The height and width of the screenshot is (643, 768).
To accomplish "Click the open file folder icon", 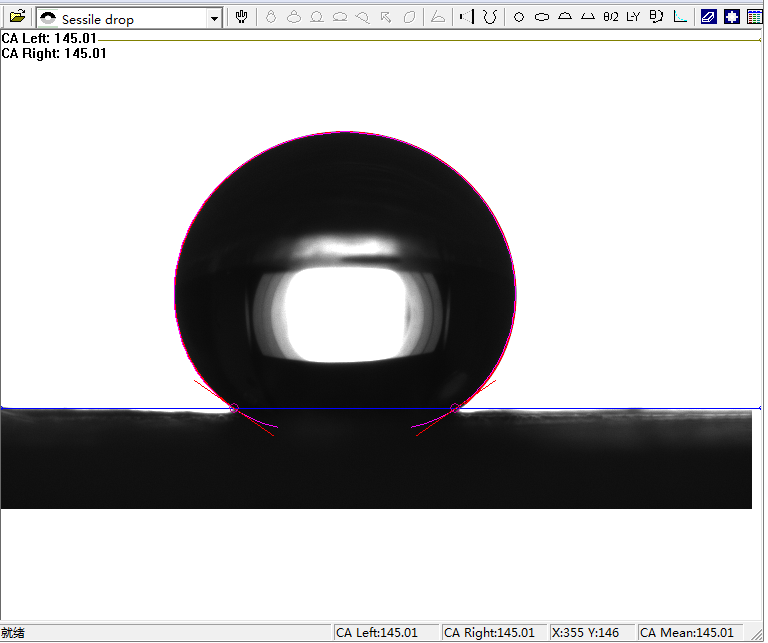I will 17,17.
